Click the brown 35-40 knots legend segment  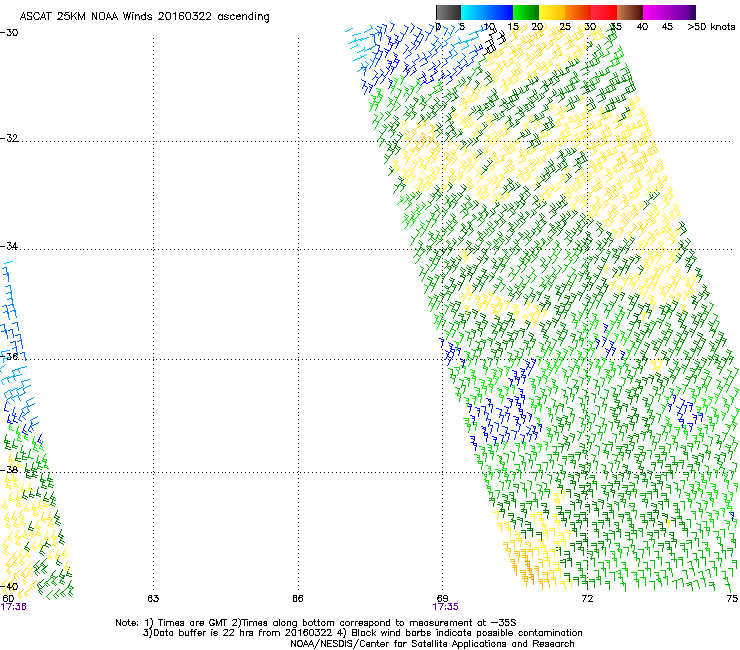[x=630, y=12]
